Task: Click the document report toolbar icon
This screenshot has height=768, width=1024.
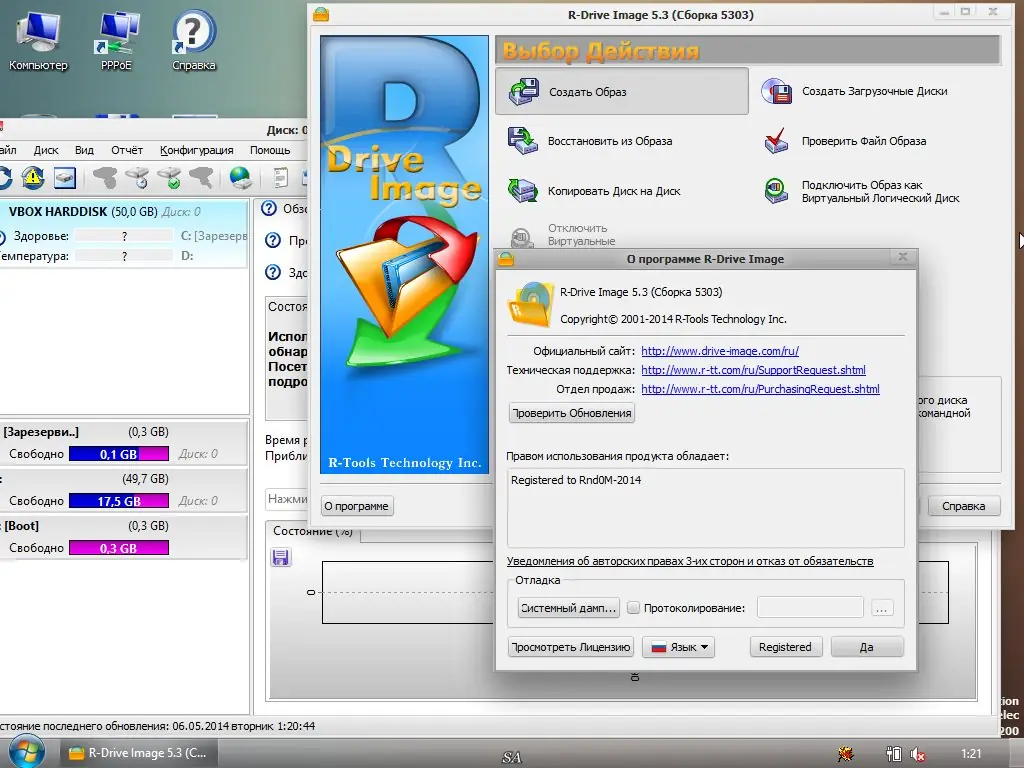Action: (x=280, y=178)
